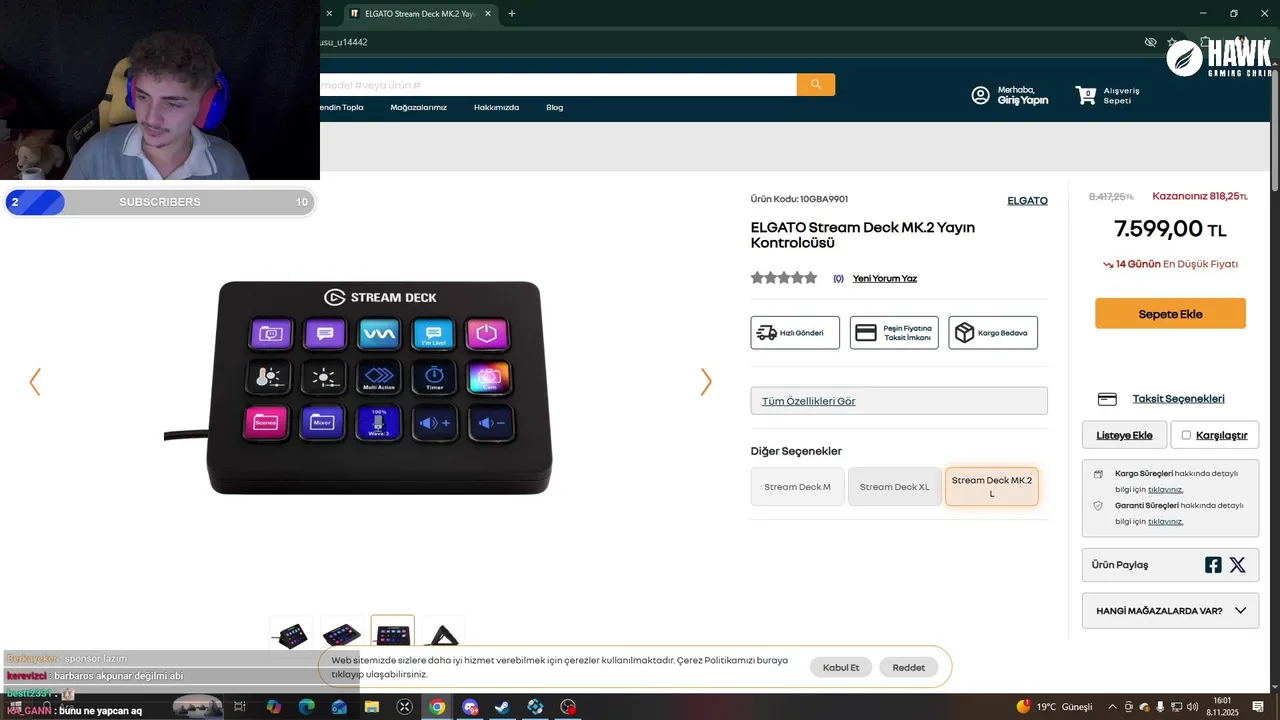Viewport: 1280px width, 720px height.
Task: Open the ELGATO brand link
Action: [1027, 201]
